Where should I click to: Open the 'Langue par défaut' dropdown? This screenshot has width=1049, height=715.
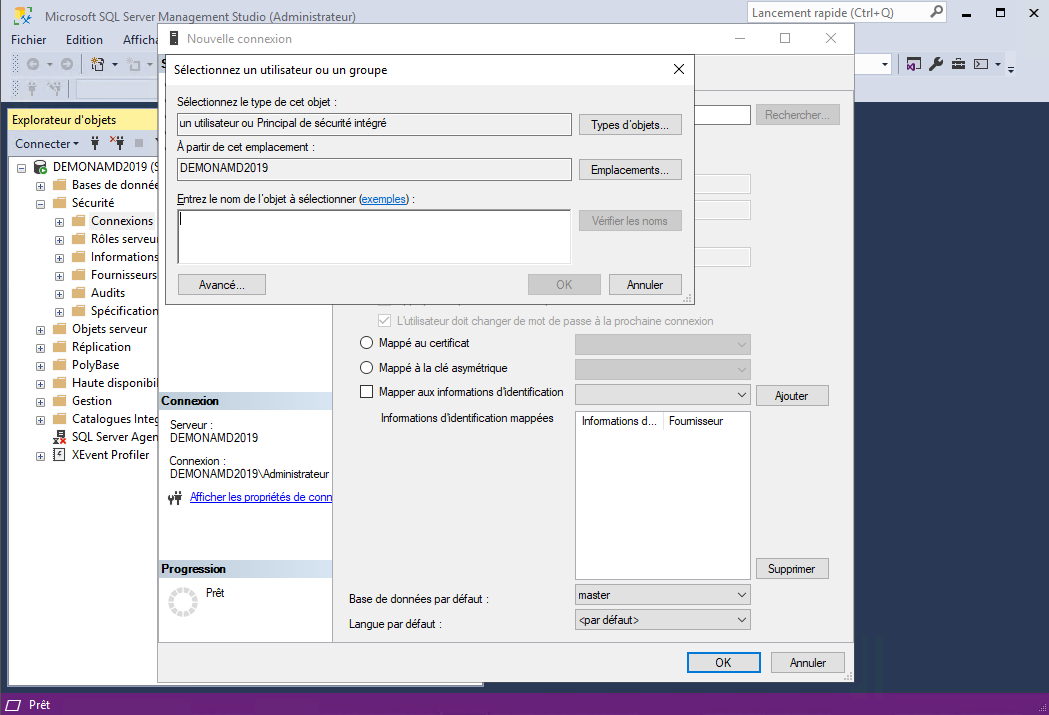(x=662, y=620)
